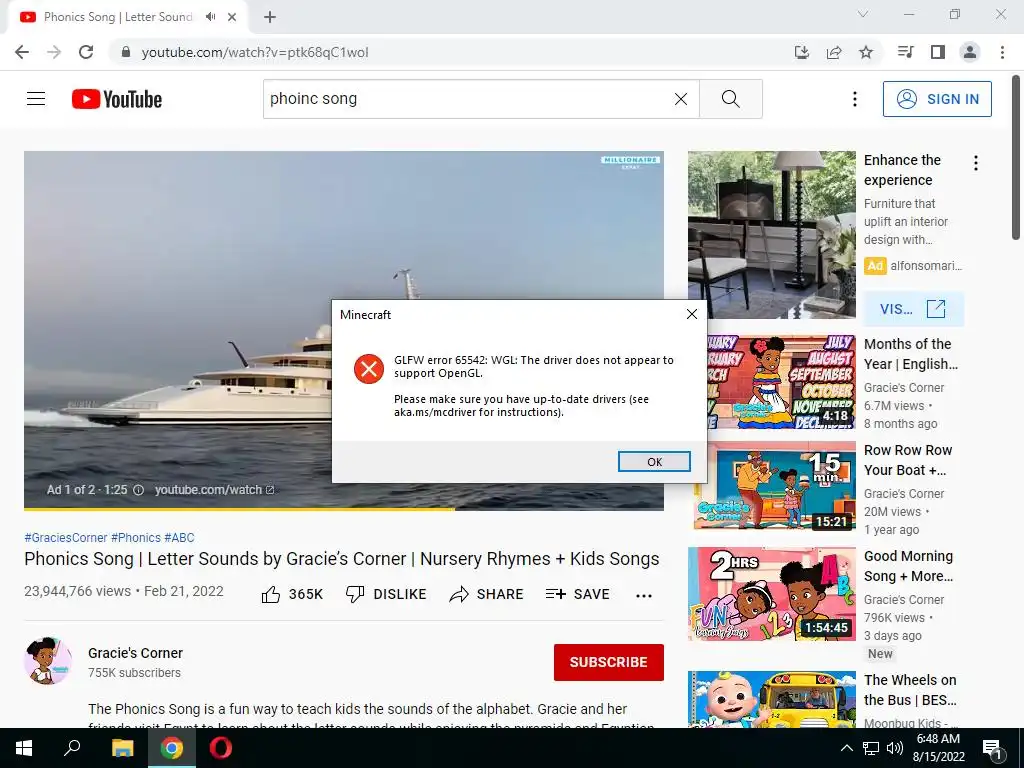The image size is (1024, 768).
Task: Click the video ad progress bar
Action: coord(344,508)
